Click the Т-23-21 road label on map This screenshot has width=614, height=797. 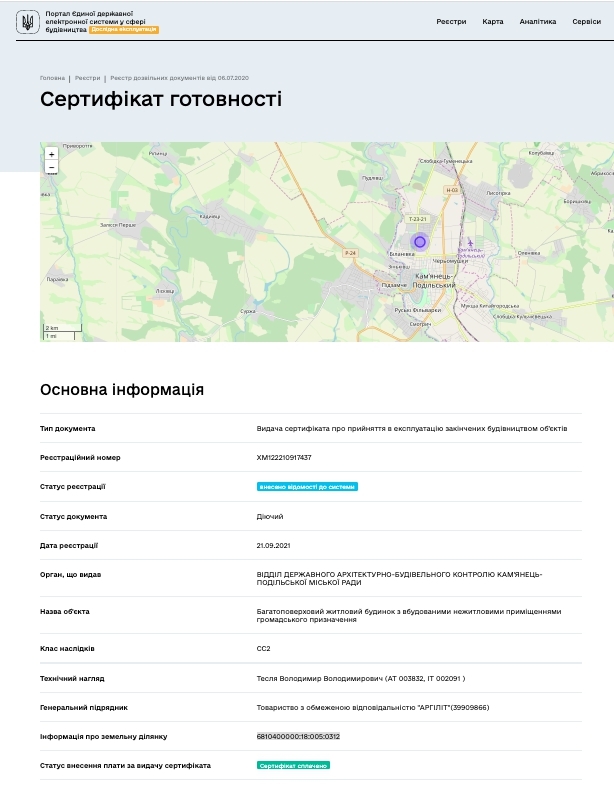[417, 219]
